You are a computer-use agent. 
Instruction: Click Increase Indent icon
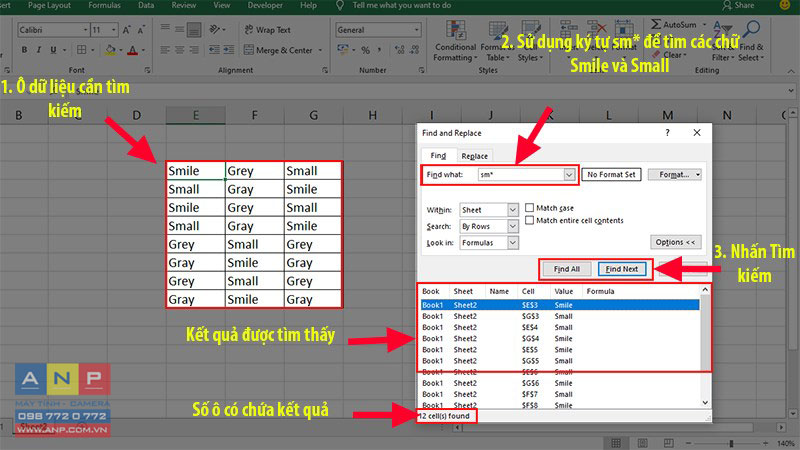[x=229, y=50]
